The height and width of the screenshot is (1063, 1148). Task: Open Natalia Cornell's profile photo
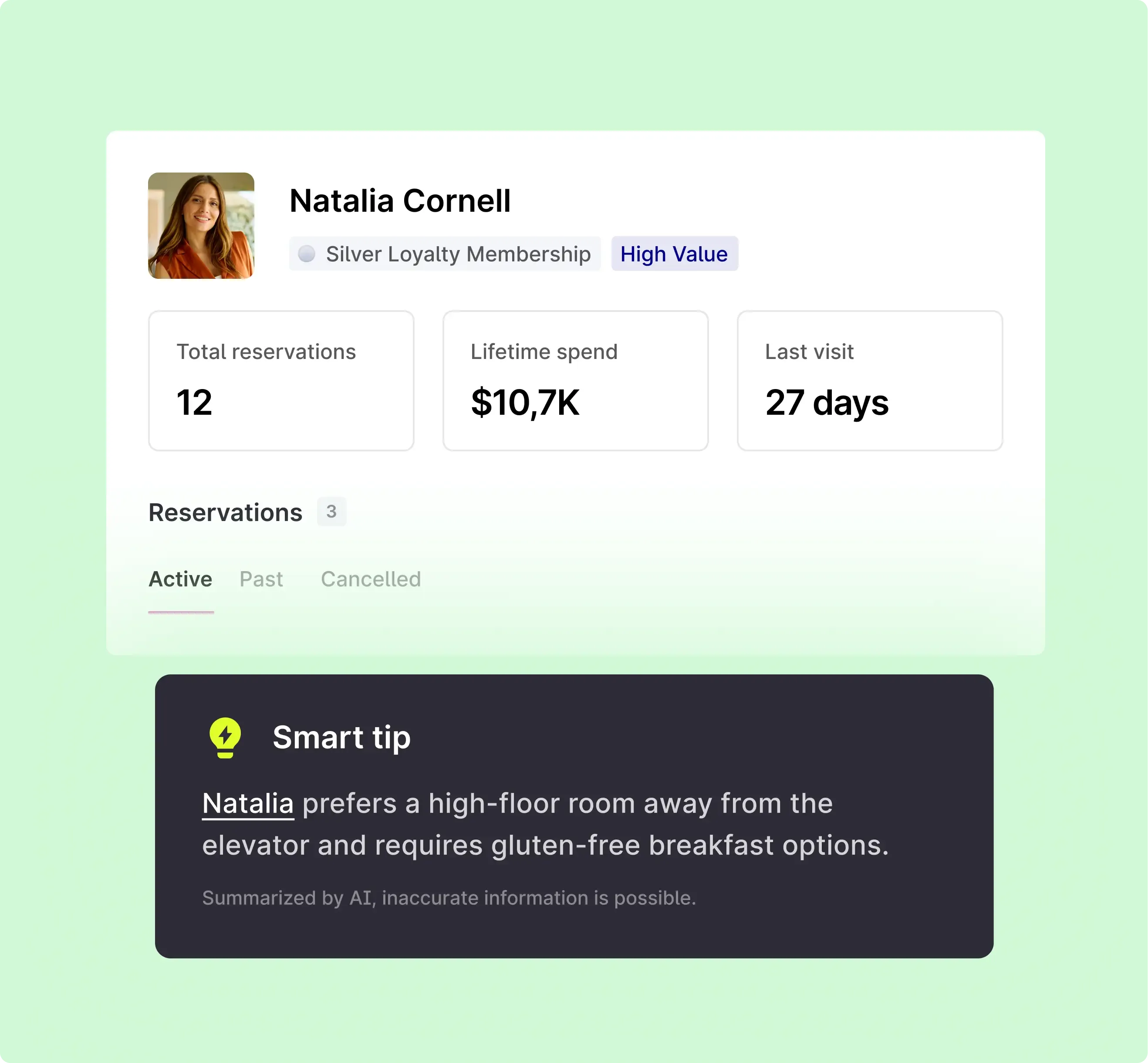201,226
